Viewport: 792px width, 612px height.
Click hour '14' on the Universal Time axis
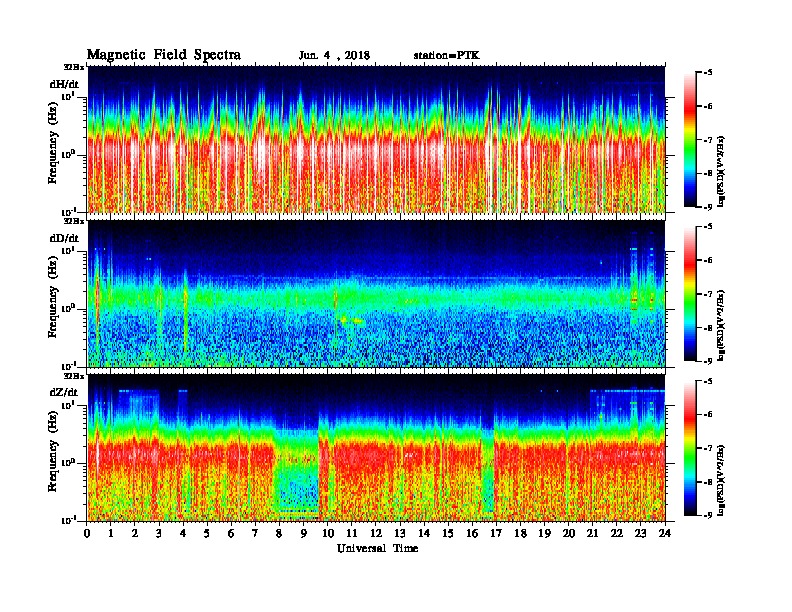[424, 534]
